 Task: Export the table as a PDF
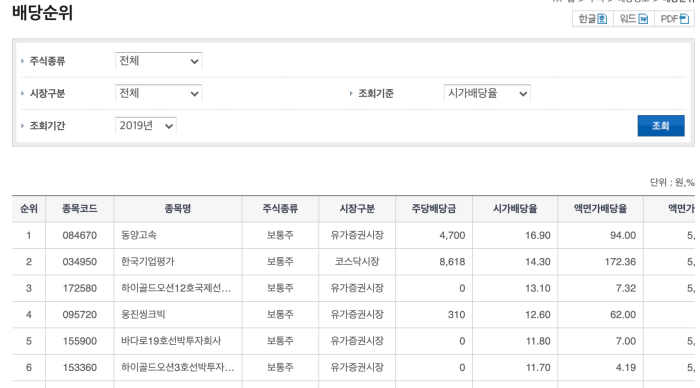pos(674,19)
